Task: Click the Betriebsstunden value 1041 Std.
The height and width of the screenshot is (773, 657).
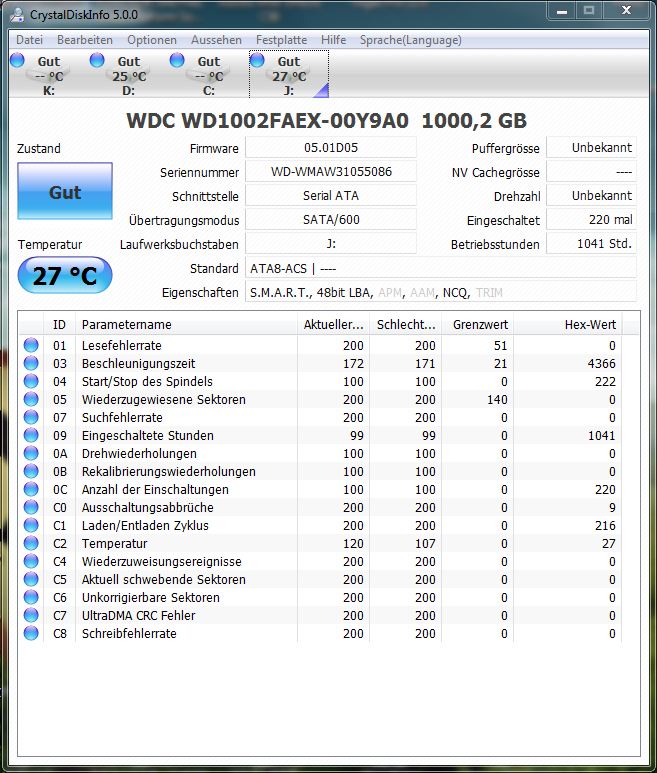Action: [x=591, y=244]
